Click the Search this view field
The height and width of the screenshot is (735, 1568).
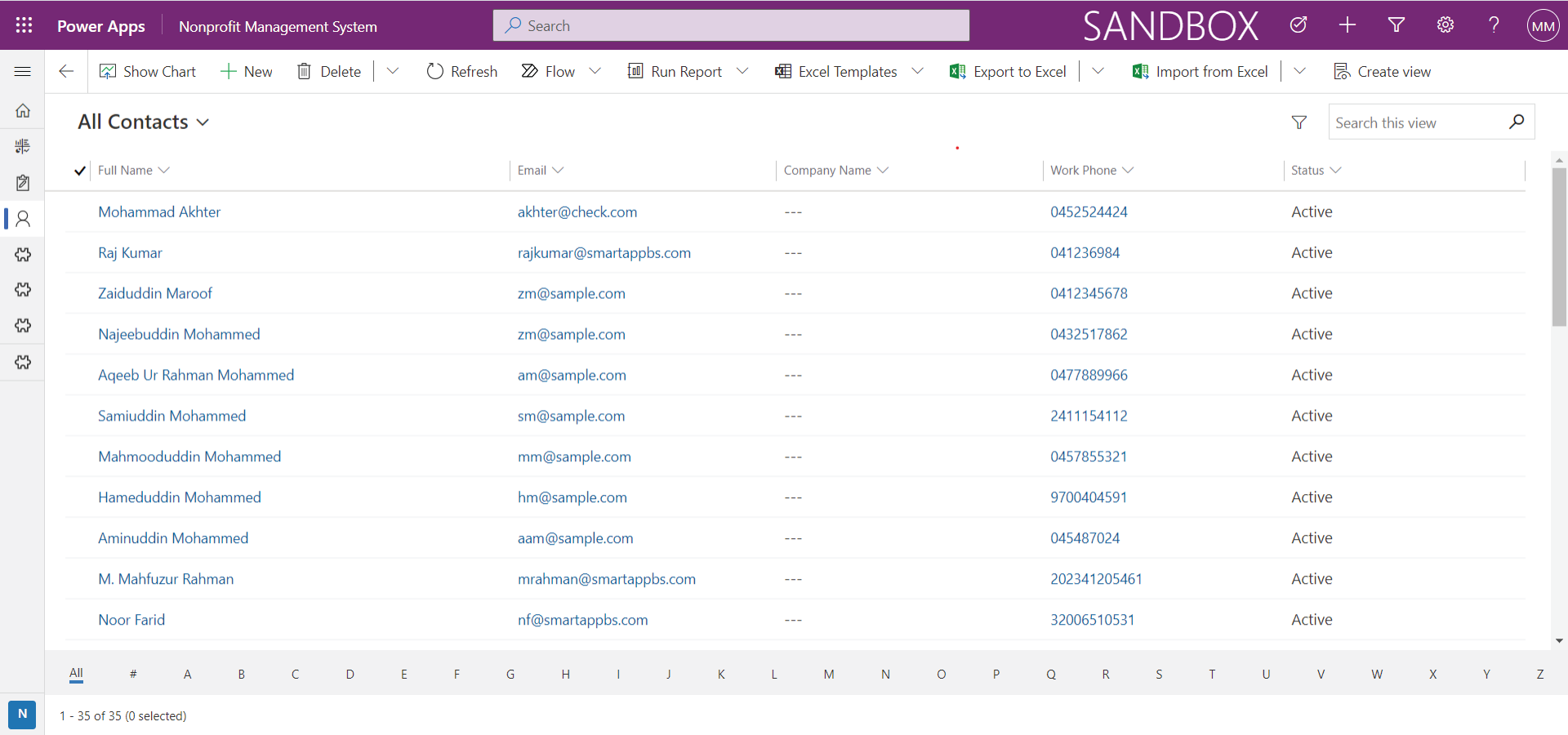tap(1417, 122)
